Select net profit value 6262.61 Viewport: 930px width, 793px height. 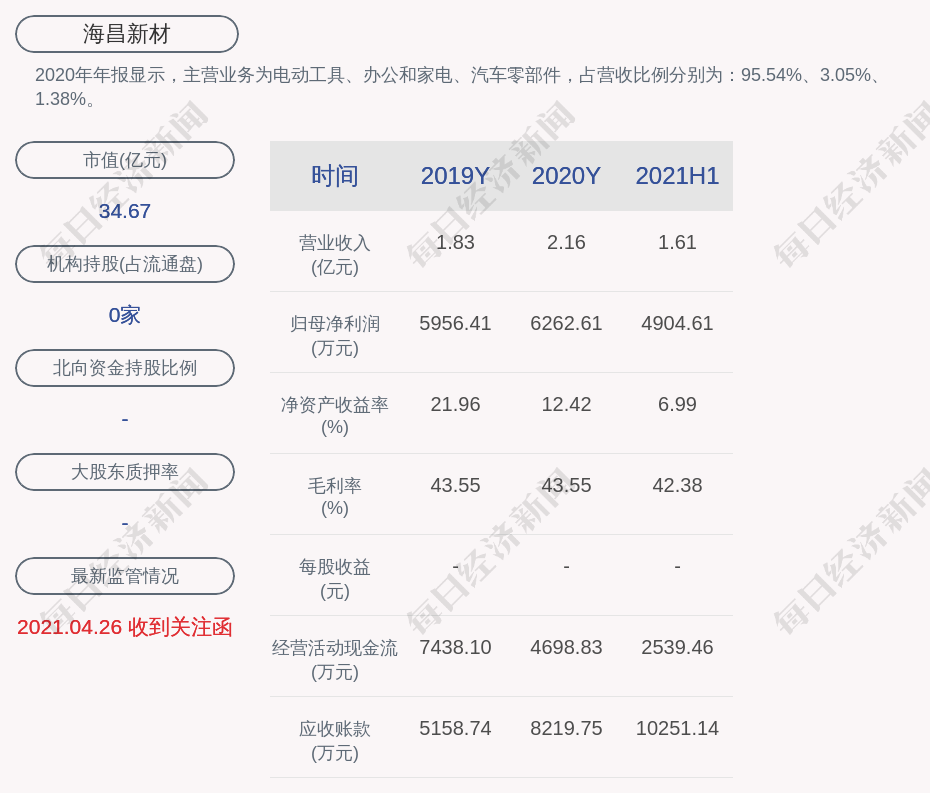pos(566,323)
